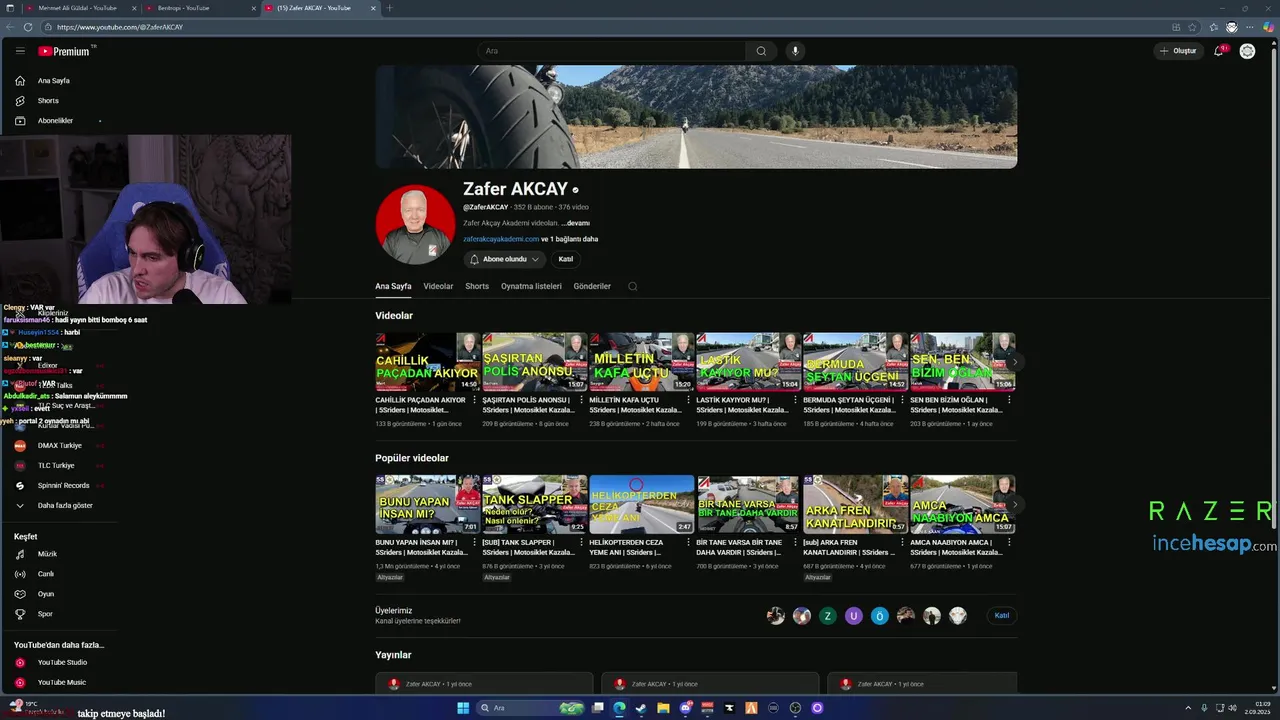Open OBS Studio from the taskbar

[795, 708]
